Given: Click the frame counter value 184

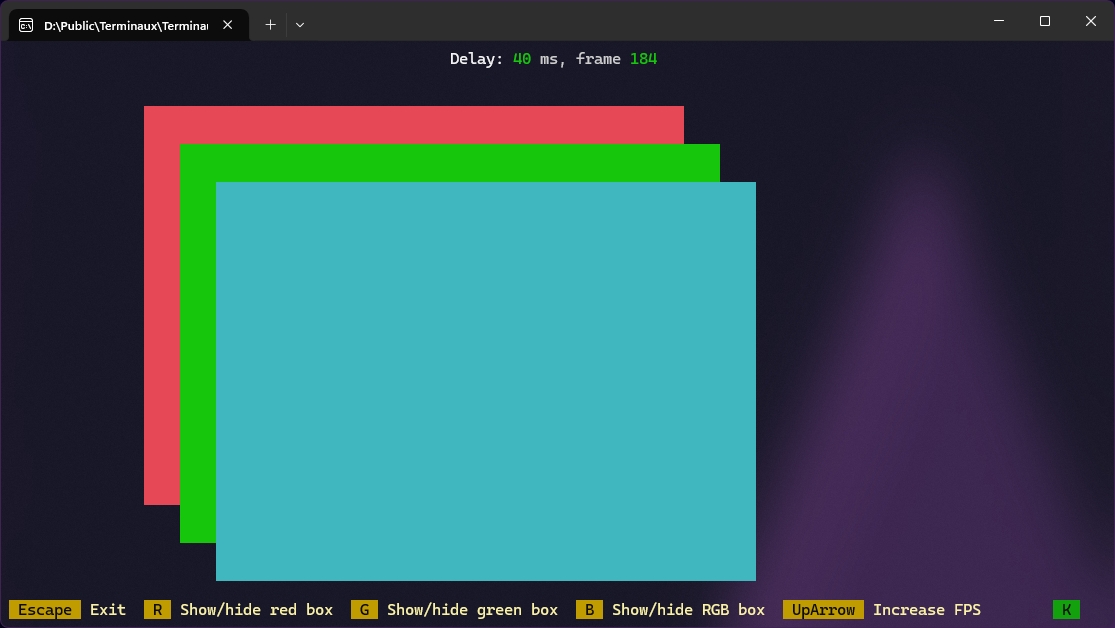Looking at the screenshot, I should pyautogui.click(x=643, y=59).
